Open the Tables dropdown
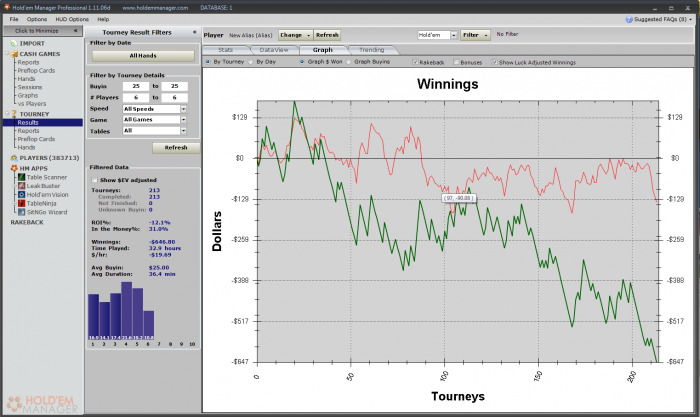700x417 pixels. (183, 130)
